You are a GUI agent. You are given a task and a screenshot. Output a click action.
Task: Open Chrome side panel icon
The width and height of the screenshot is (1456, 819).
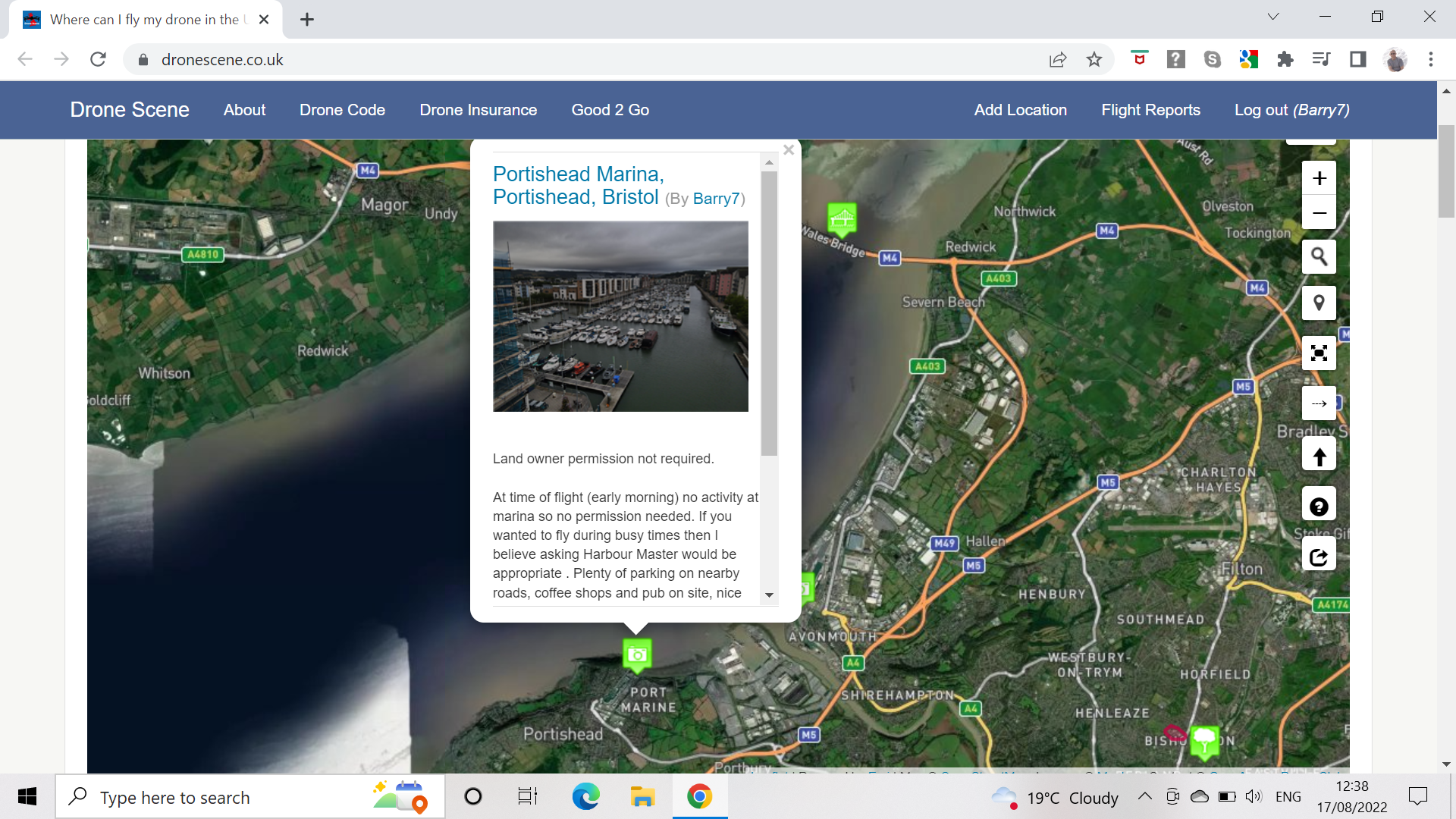1358,59
